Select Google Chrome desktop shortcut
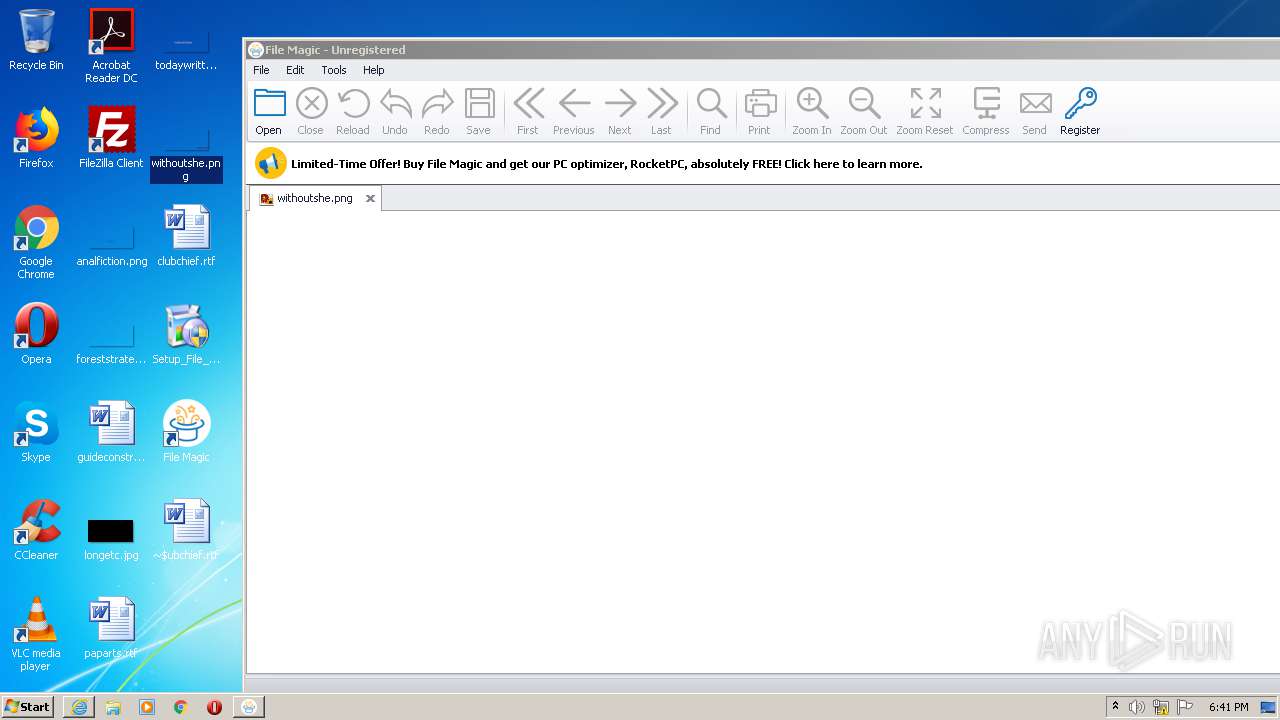The image size is (1280, 720). tap(36, 242)
